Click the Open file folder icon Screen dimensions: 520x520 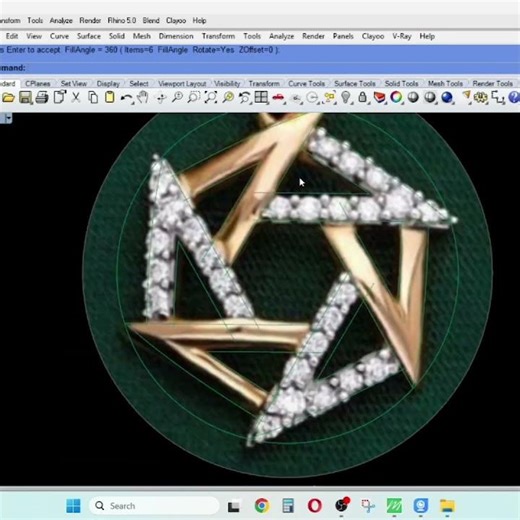tap(8, 98)
